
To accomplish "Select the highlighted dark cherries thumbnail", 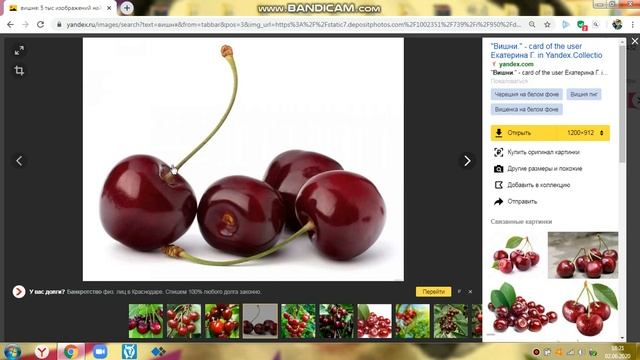I will (x=260, y=321).
